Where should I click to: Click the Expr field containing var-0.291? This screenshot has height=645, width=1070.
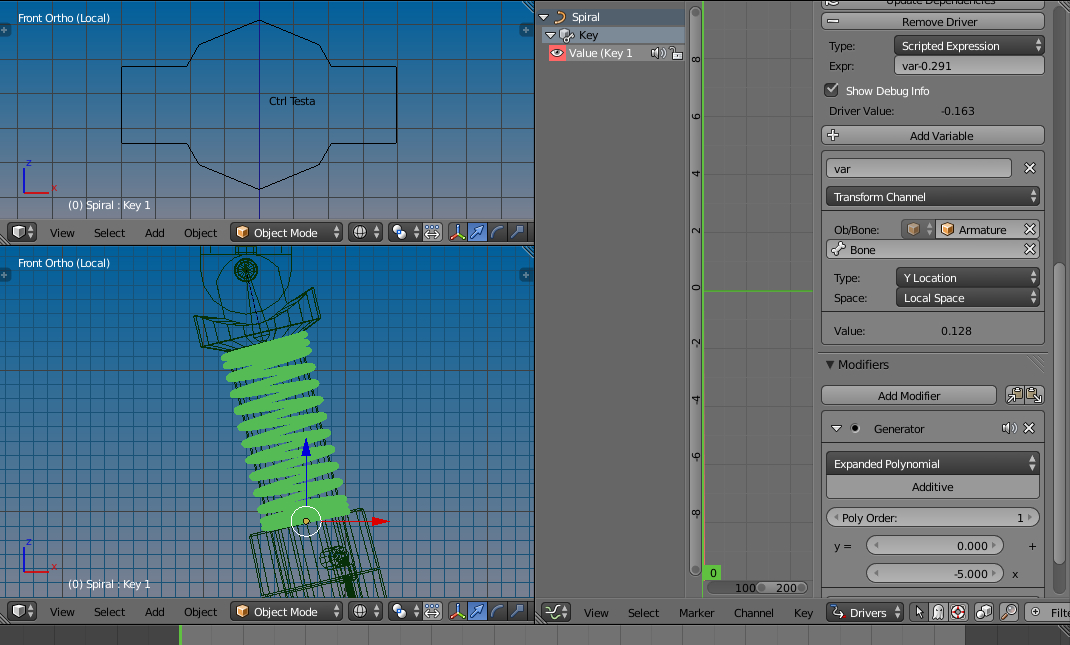pyautogui.click(x=969, y=66)
